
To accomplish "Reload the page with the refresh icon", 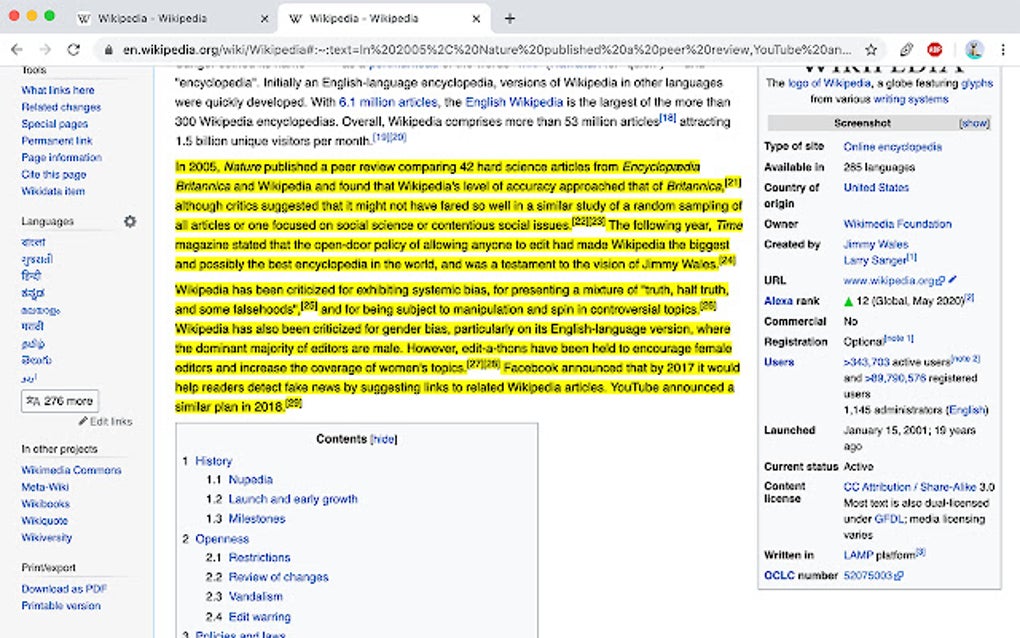I will point(73,47).
